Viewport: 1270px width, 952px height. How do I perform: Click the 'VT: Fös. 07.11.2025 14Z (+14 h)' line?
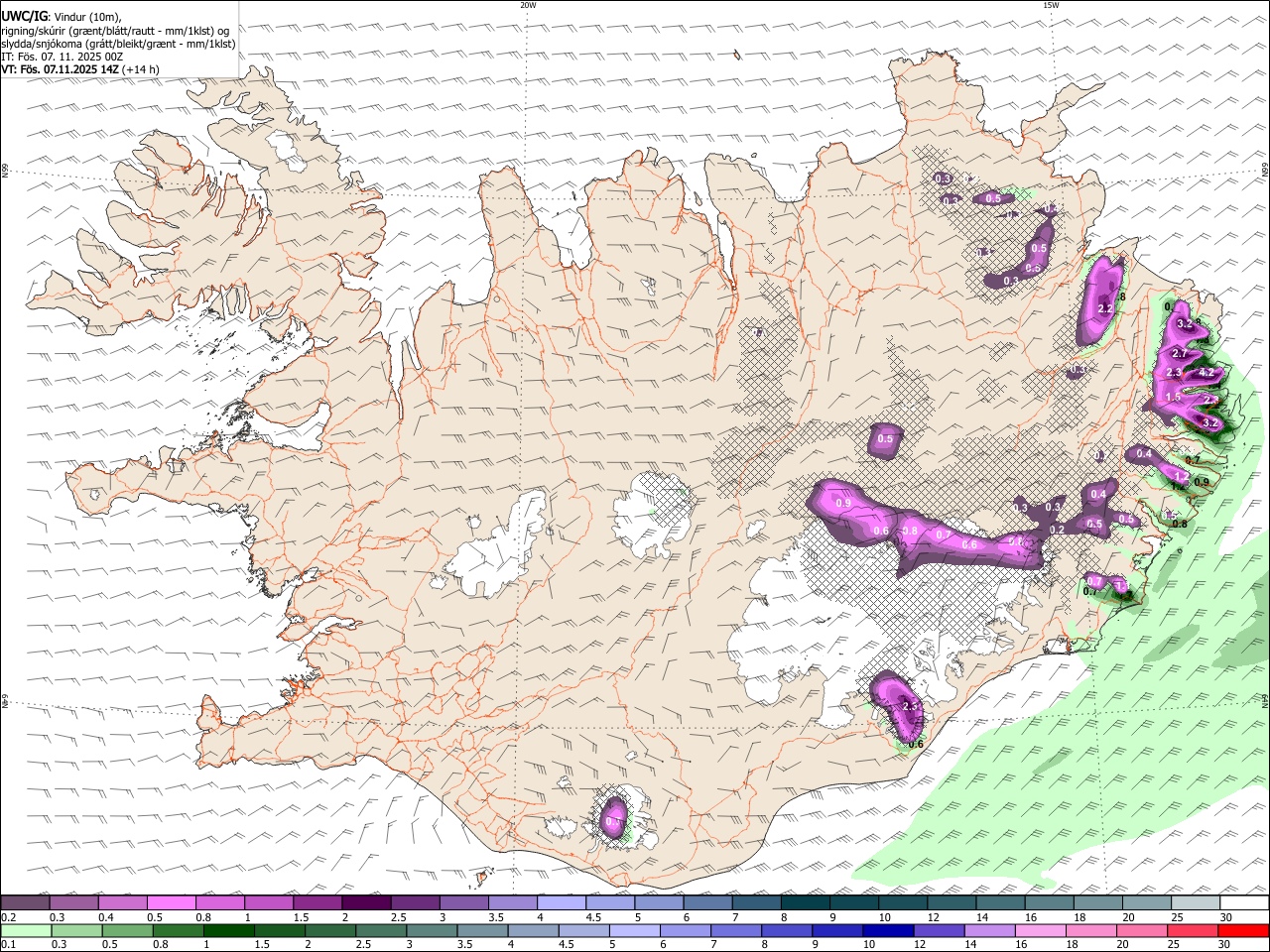tap(80, 69)
